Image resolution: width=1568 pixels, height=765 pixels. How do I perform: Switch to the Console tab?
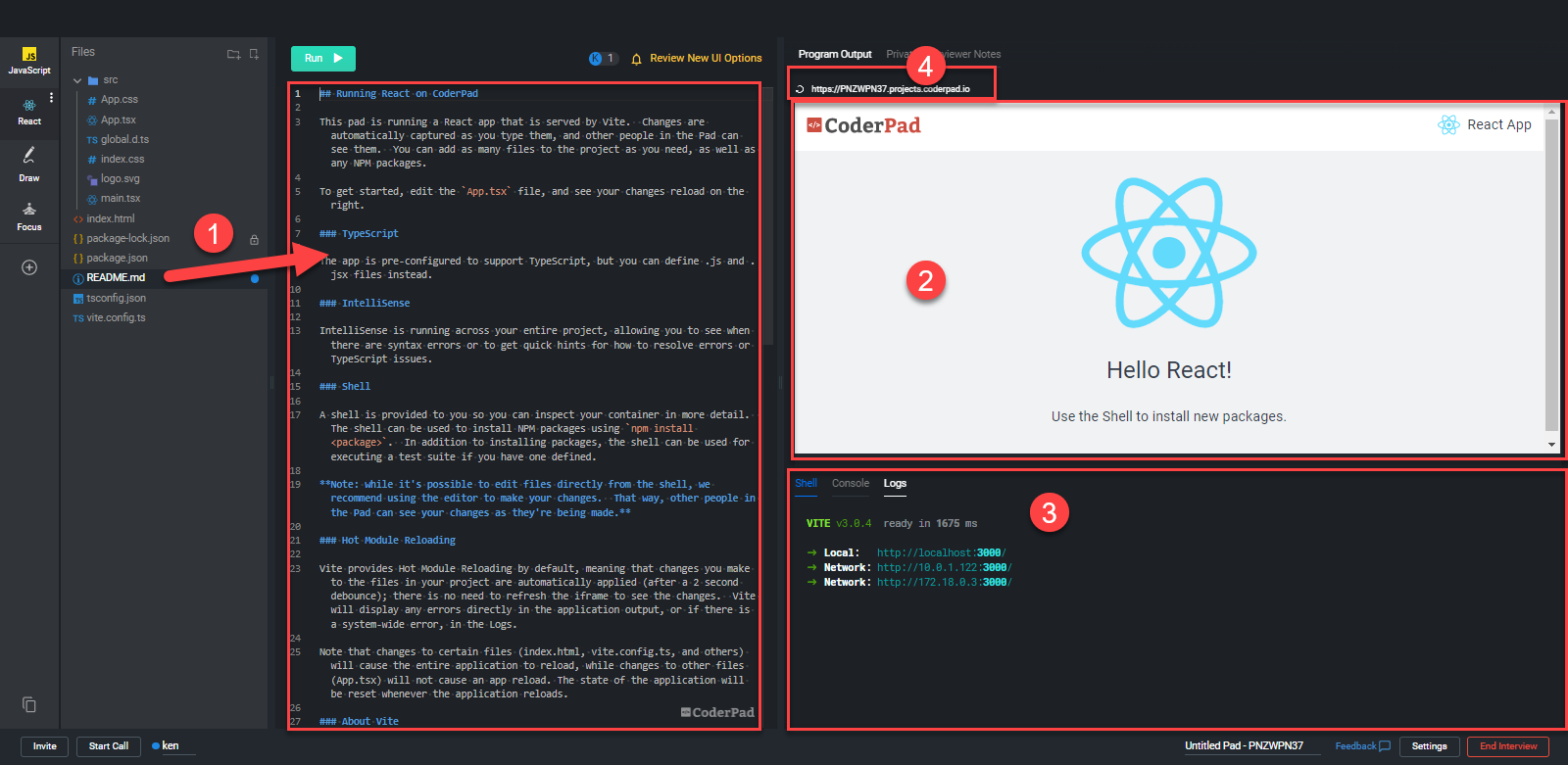[x=850, y=483]
